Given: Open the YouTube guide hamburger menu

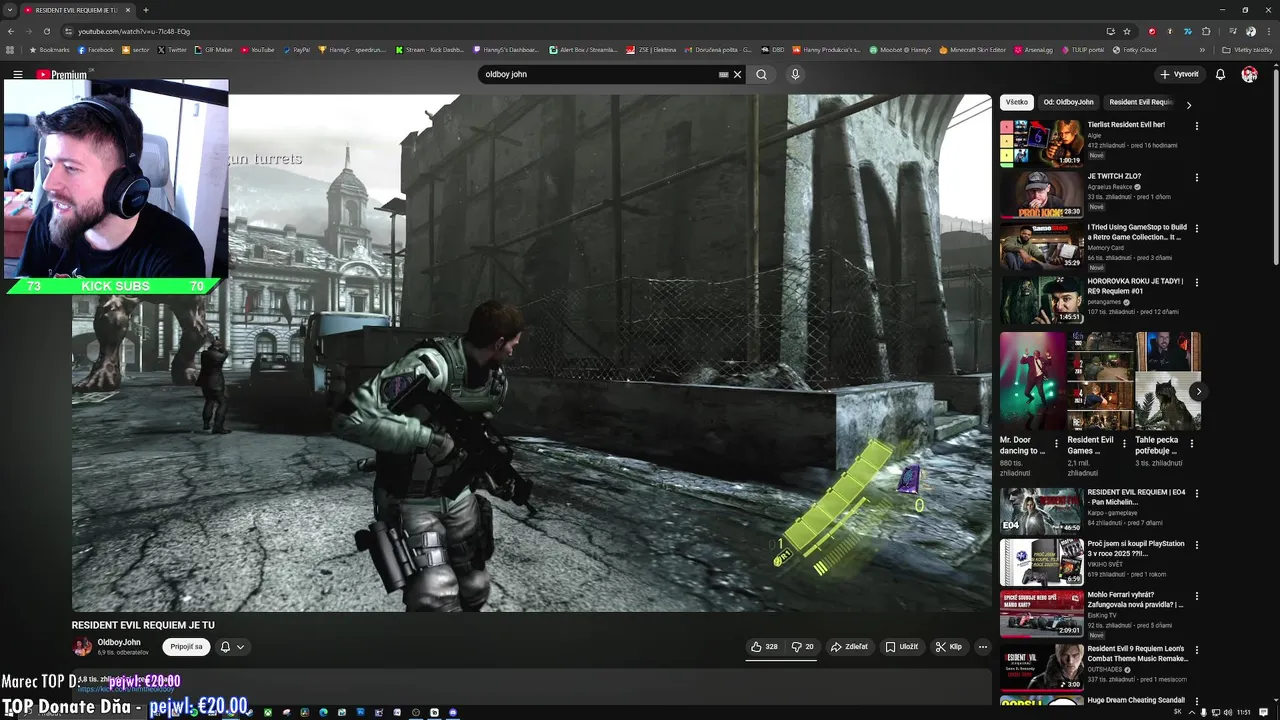Looking at the screenshot, I should 18,74.
